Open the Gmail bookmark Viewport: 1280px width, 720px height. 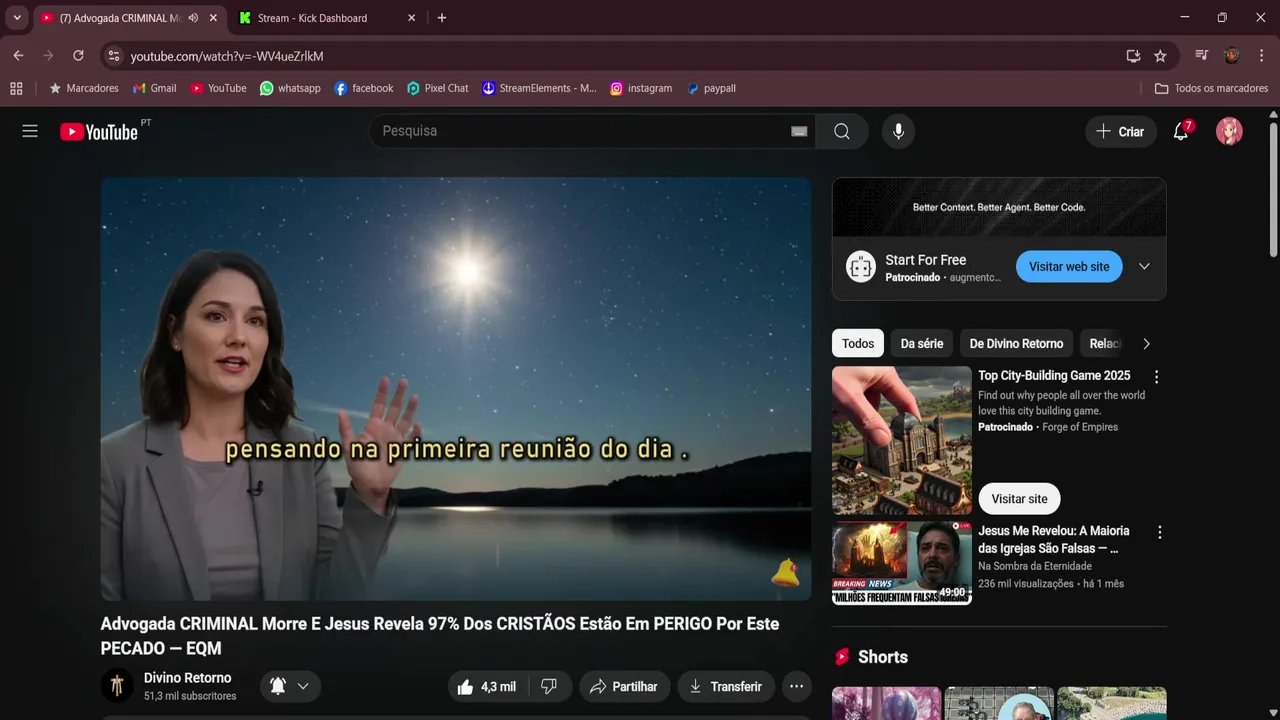pyautogui.click(x=155, y=88)
